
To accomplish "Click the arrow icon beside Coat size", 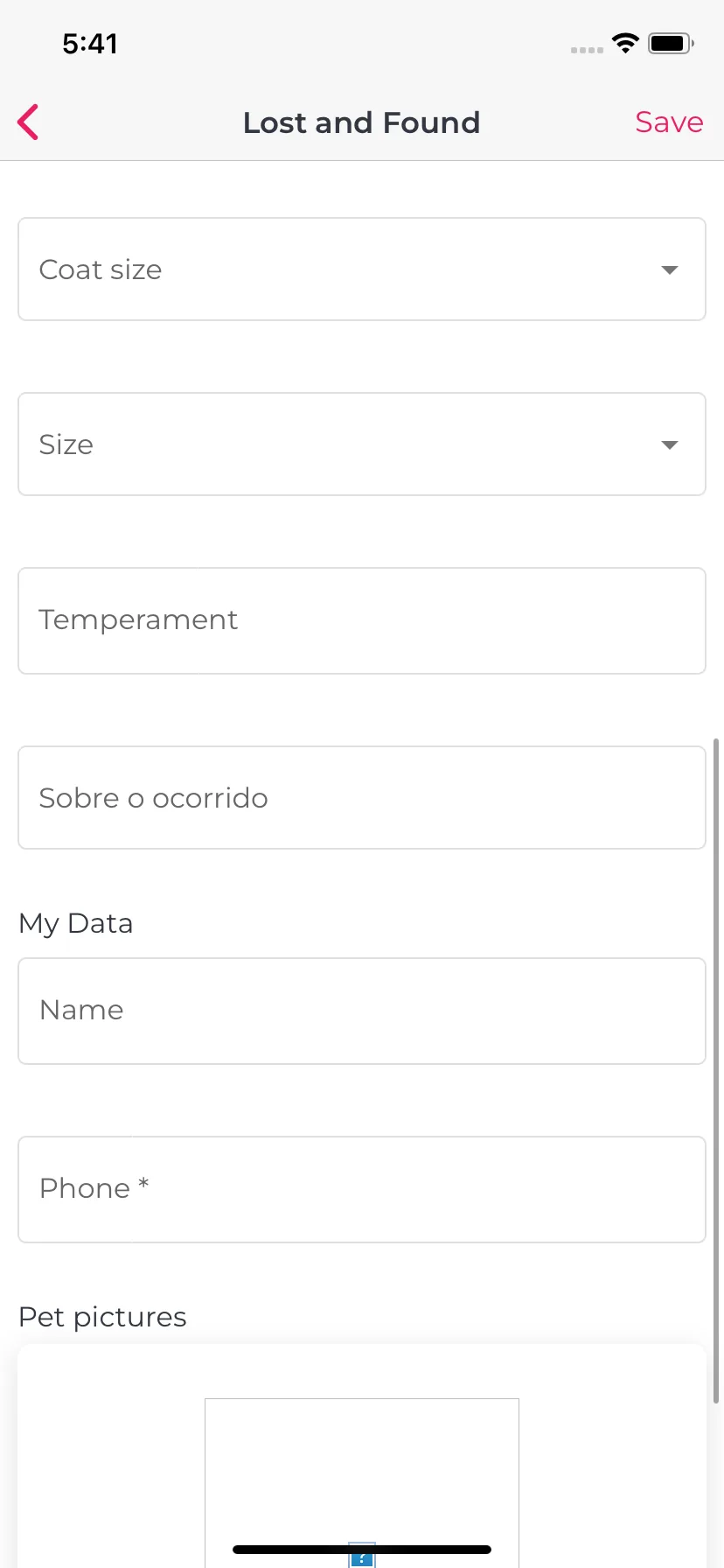I will pos(670,269).
